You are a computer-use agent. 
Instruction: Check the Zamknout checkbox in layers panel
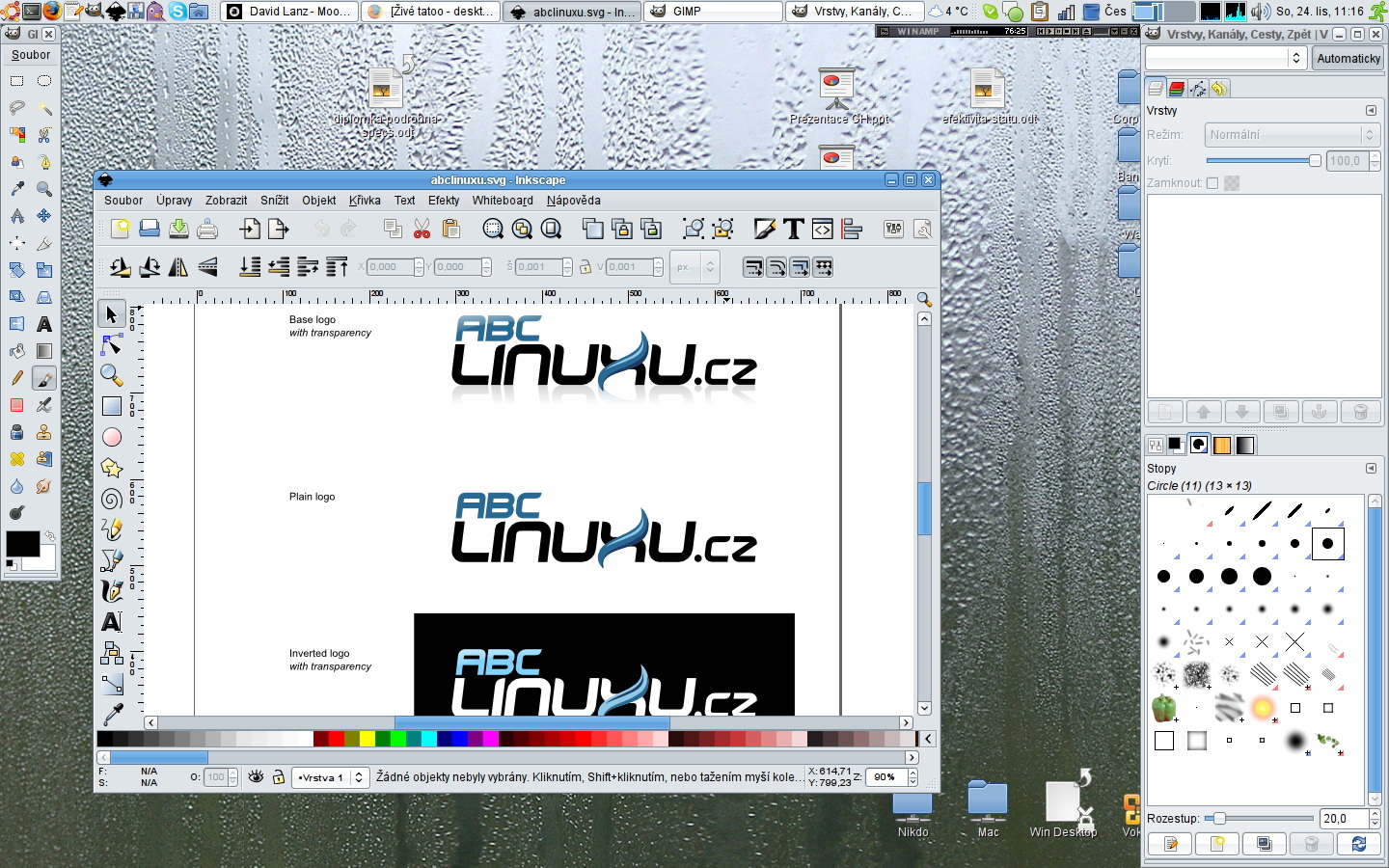pyautogui.click(x=1212, y=183)
